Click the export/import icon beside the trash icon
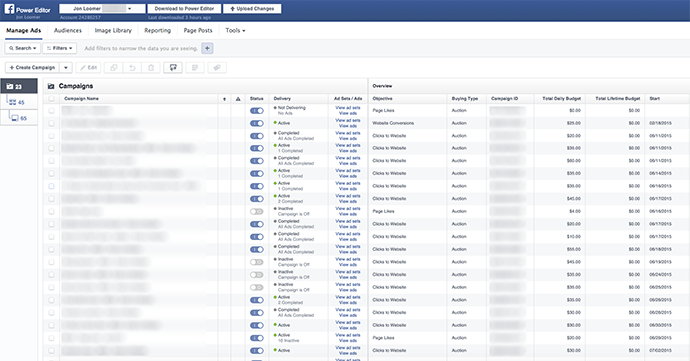690x361 pixels. [173, 67]
